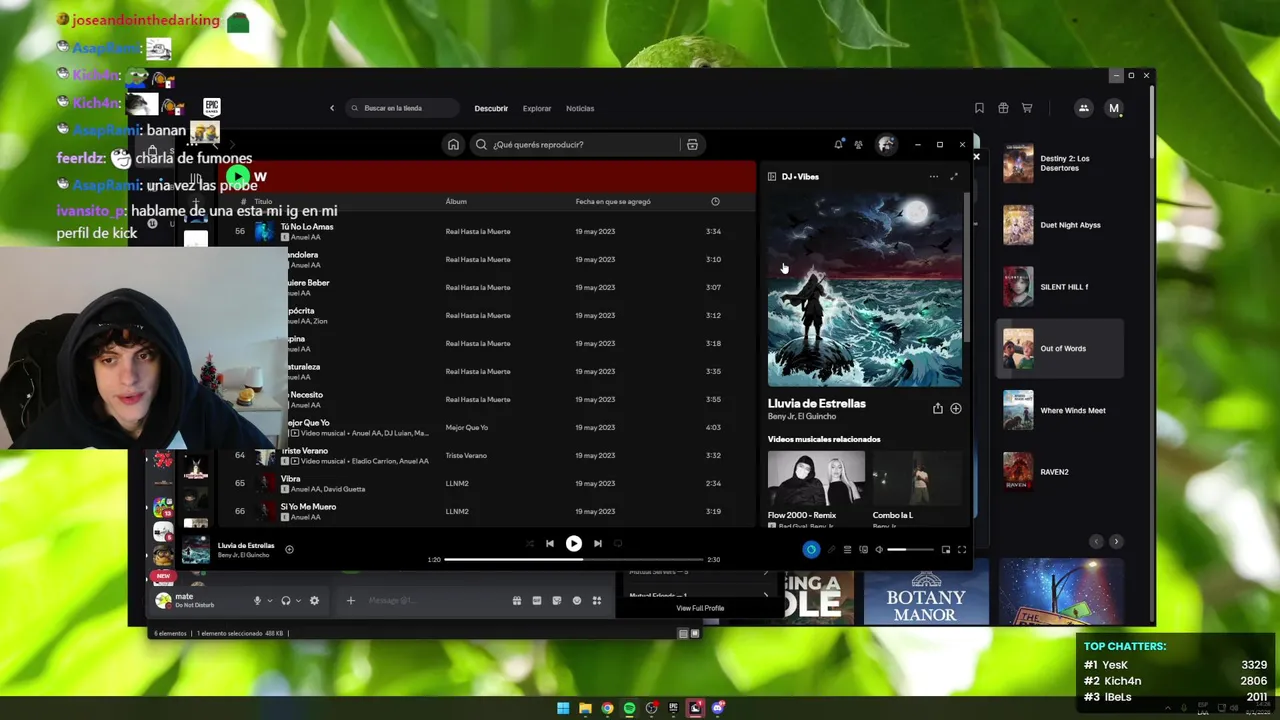Switch to Noticias tab in Epic store
1280x720 pixels.
580,108
